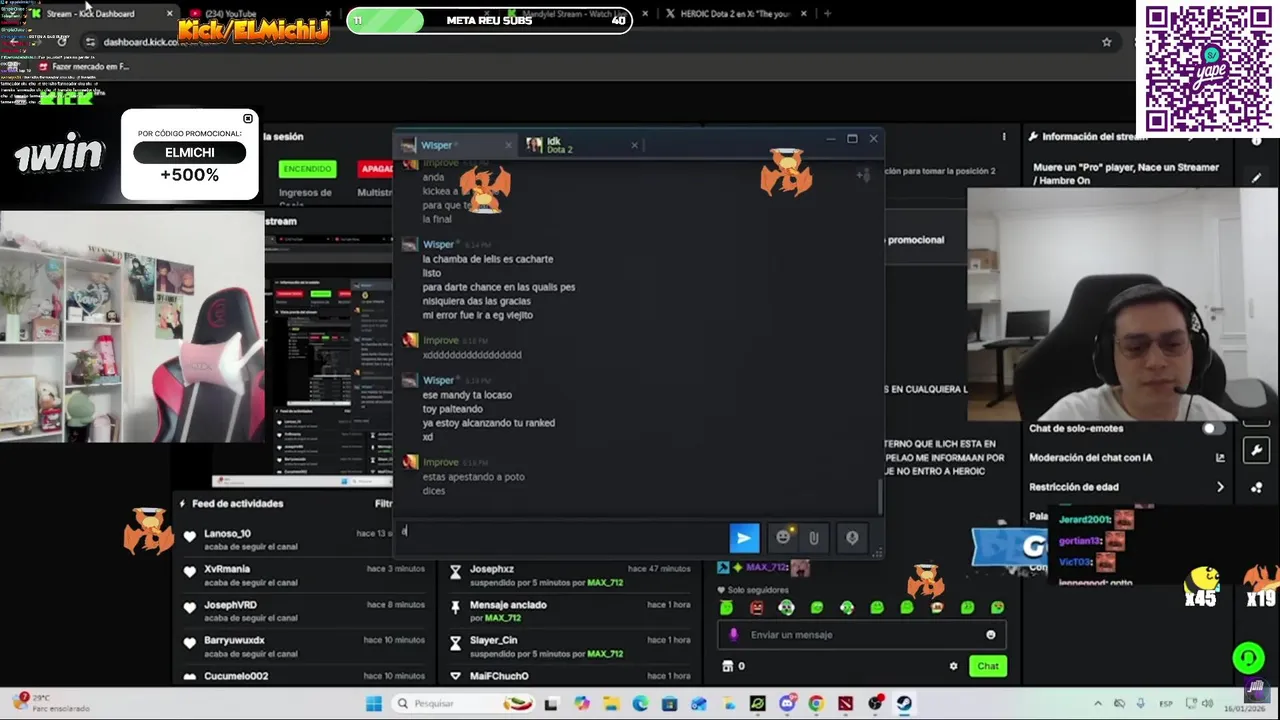Open the emoticon picker in Steam chat

(783, 538)
